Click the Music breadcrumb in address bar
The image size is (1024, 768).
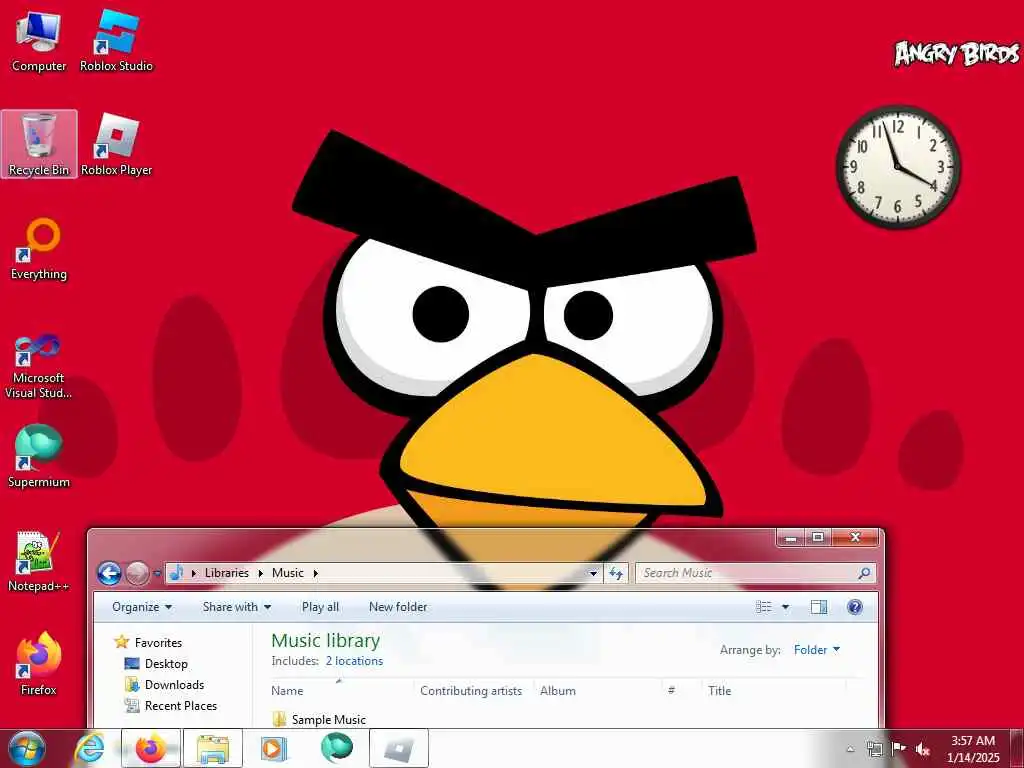(x=288, y=573)
